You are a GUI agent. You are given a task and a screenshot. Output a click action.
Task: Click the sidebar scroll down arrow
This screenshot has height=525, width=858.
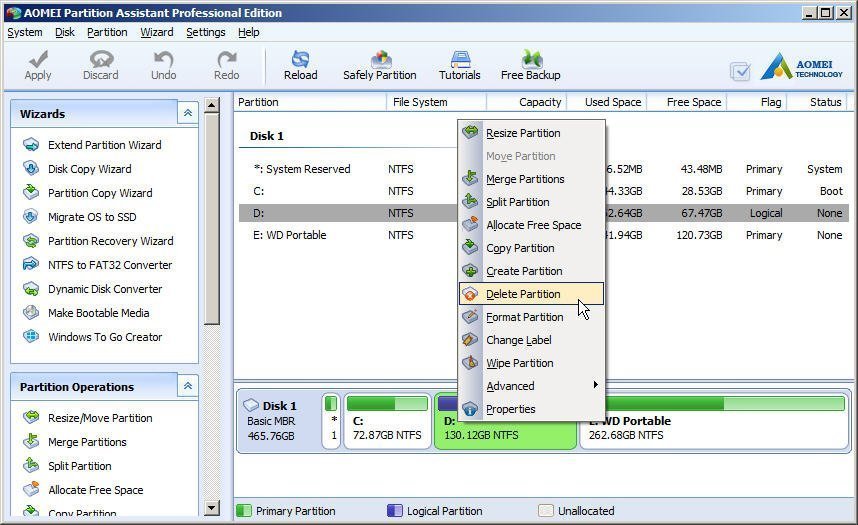[212, 507]
